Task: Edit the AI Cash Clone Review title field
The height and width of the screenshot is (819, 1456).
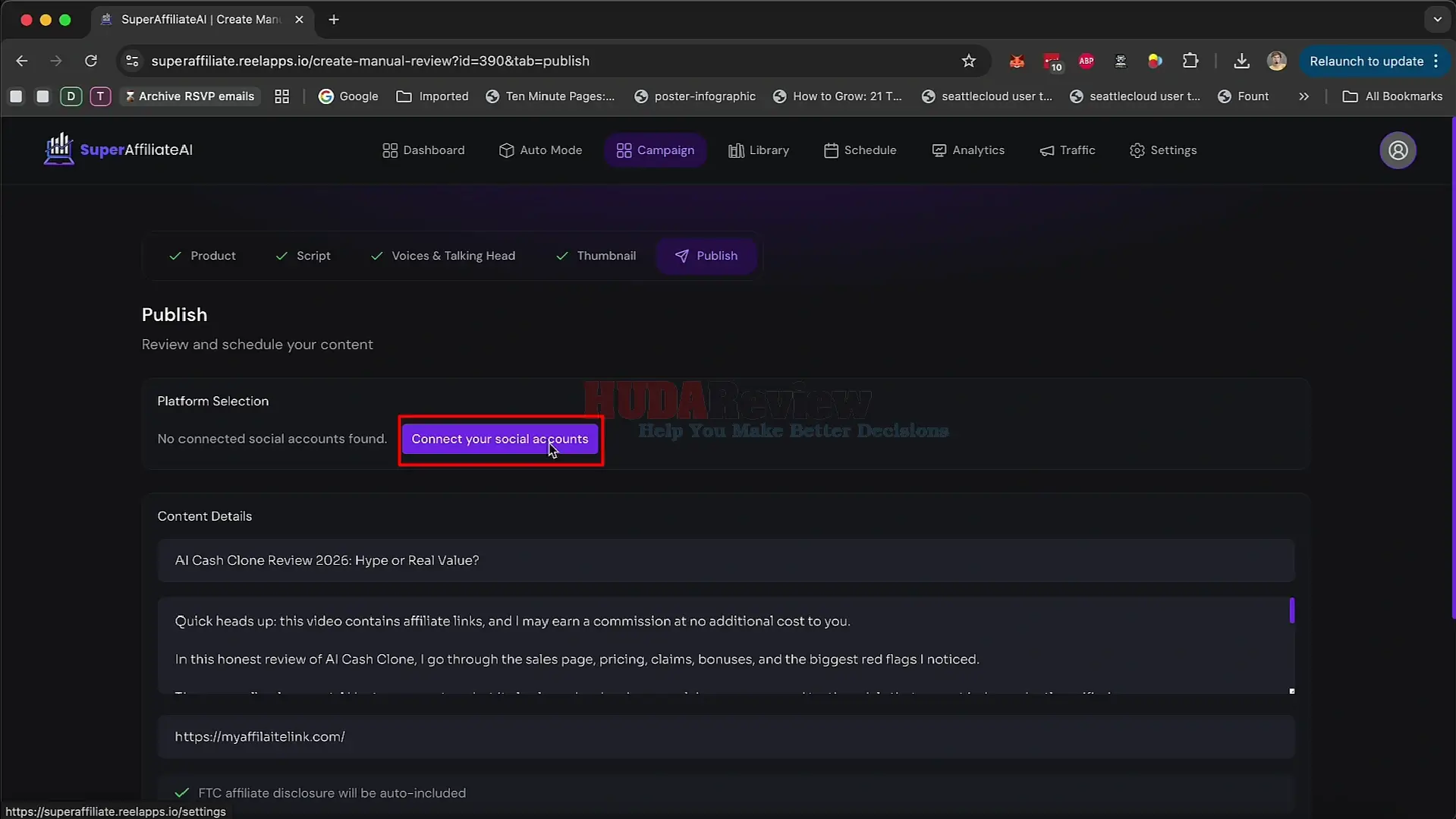Action: [725, 560]
